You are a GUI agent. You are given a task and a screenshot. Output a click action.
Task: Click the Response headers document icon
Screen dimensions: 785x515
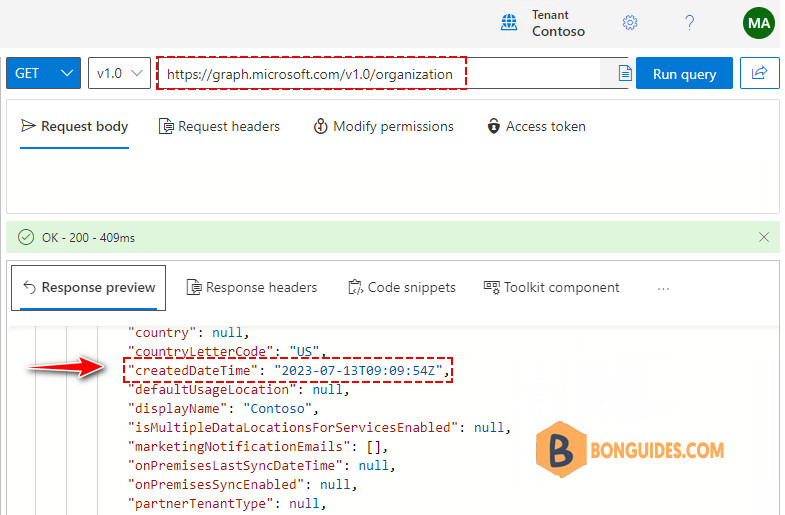(x=194, y=288)
